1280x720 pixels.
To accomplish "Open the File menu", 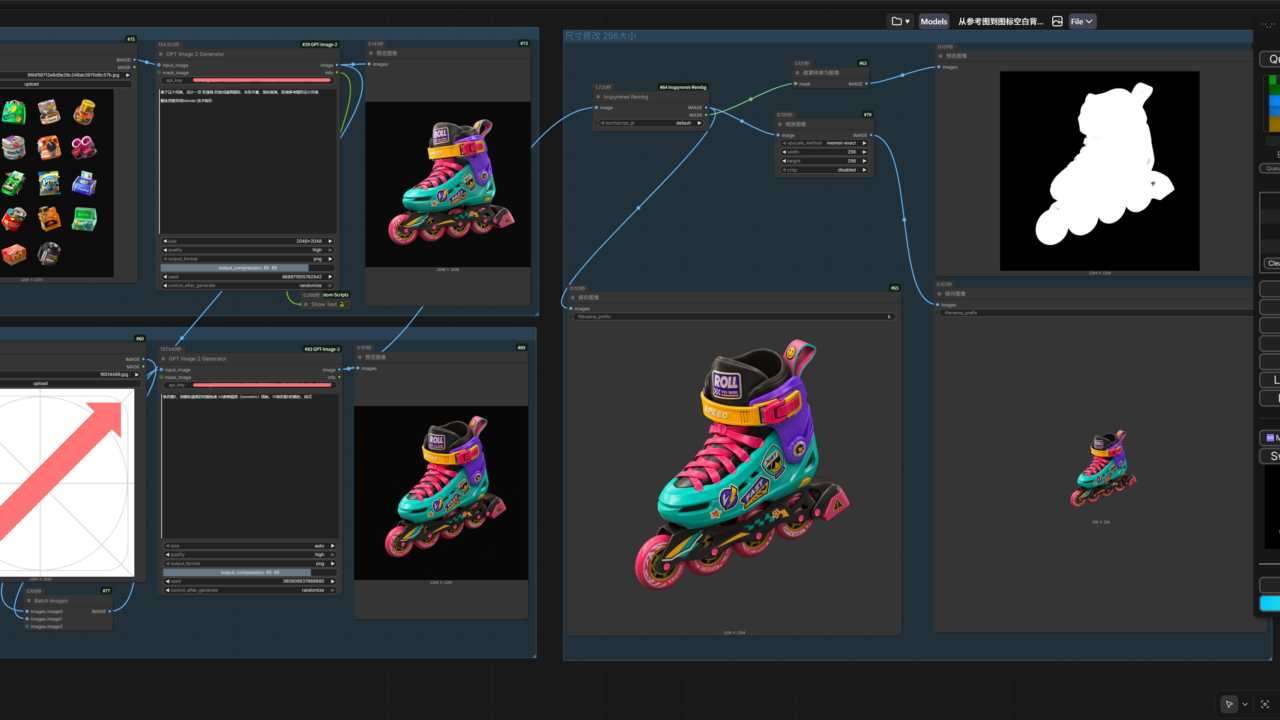I will tap(1082, 21).
